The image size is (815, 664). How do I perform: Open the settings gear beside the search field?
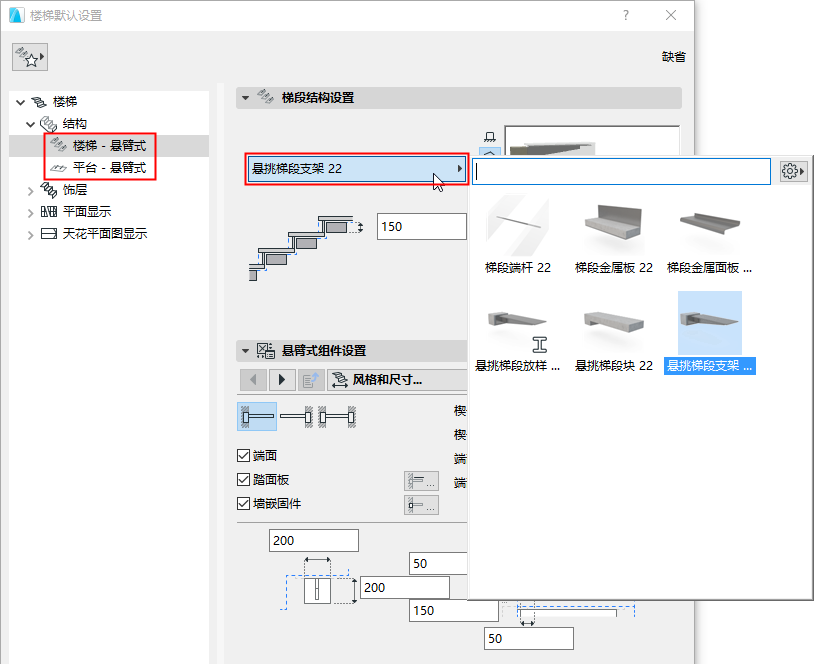tap(792, 171)
